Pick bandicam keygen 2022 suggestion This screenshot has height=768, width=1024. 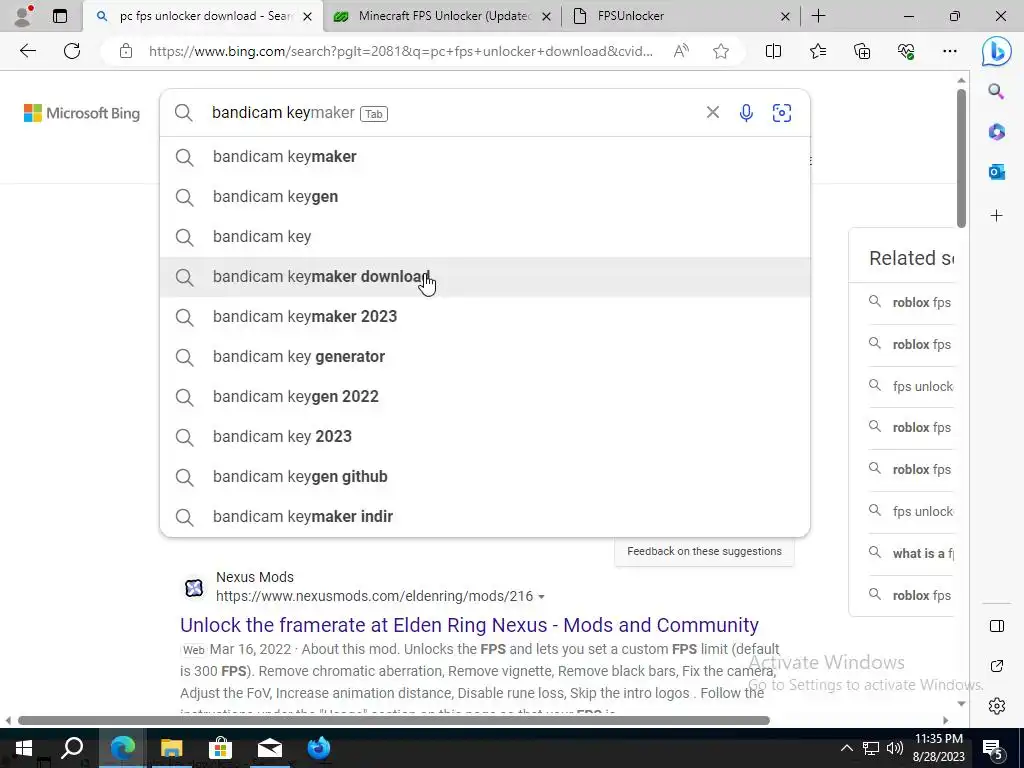(485, 396)
